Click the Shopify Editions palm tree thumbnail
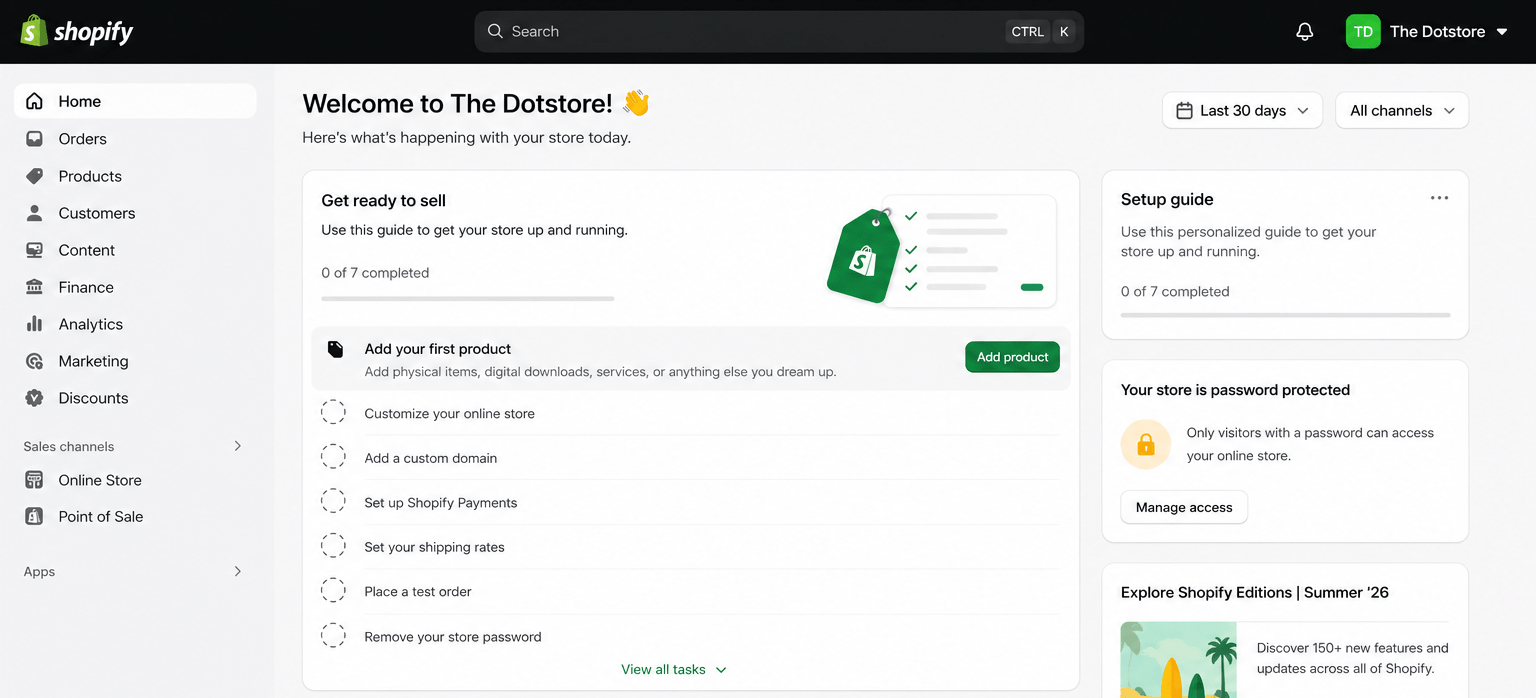Viewport: 1536px width, 698px height. pyautogui.click(x=1178, y=660)
